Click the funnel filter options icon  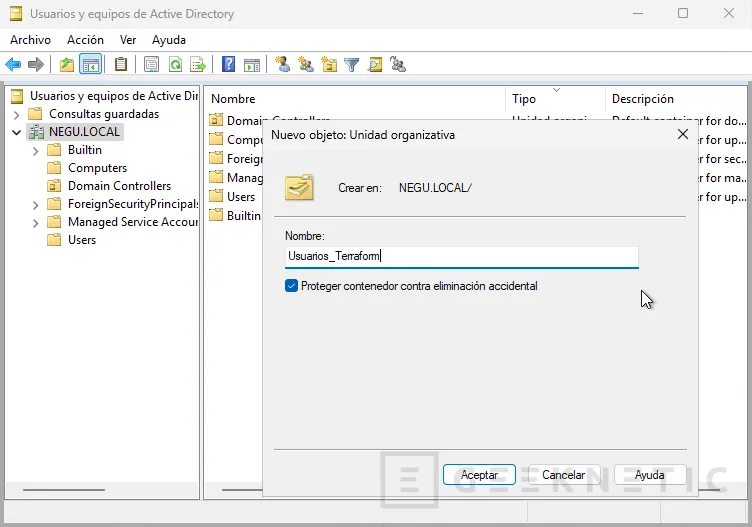pos(352,64)
